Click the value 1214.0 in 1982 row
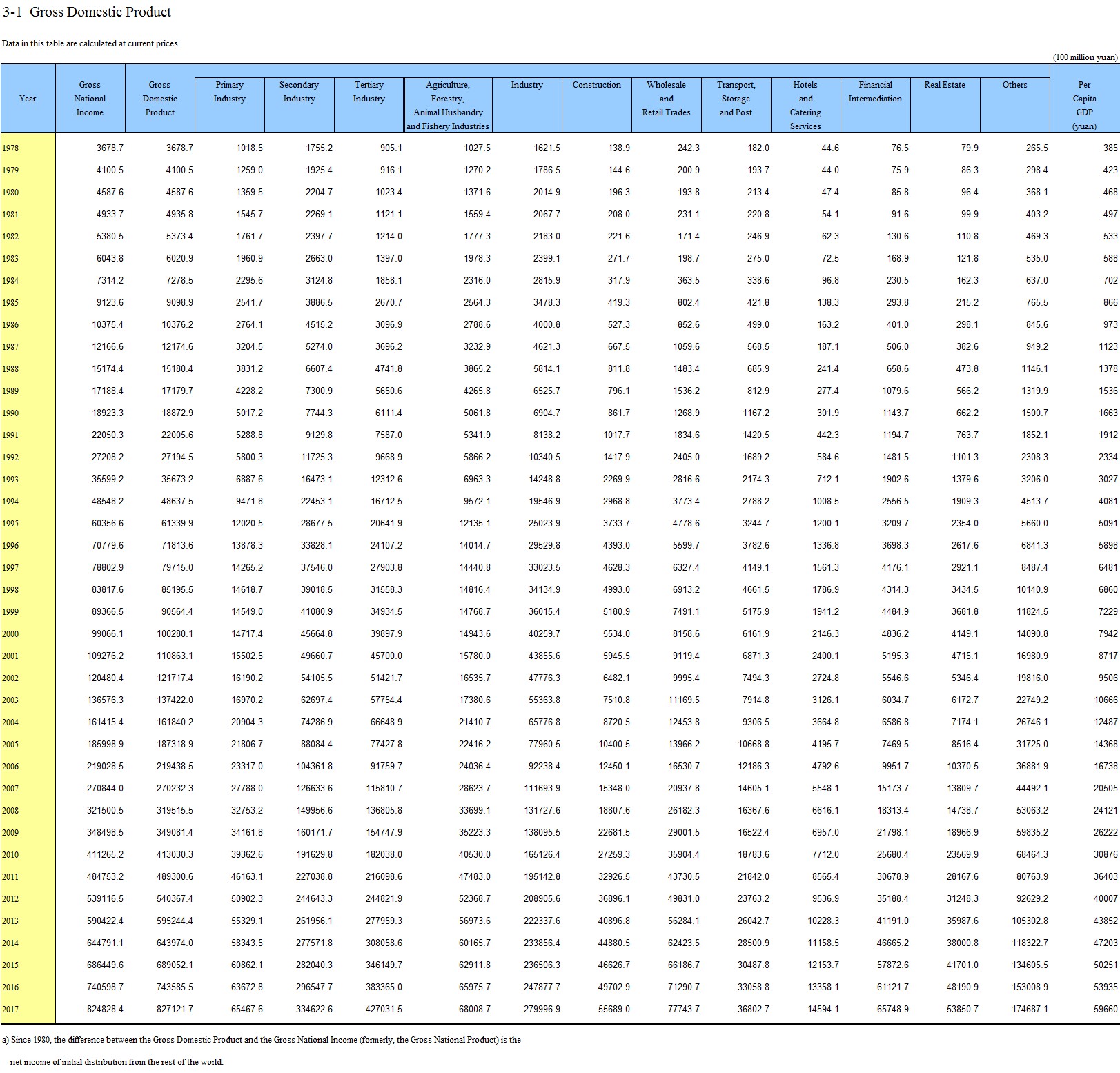Screen dimensions: 1120x1073 coord(389,237)
